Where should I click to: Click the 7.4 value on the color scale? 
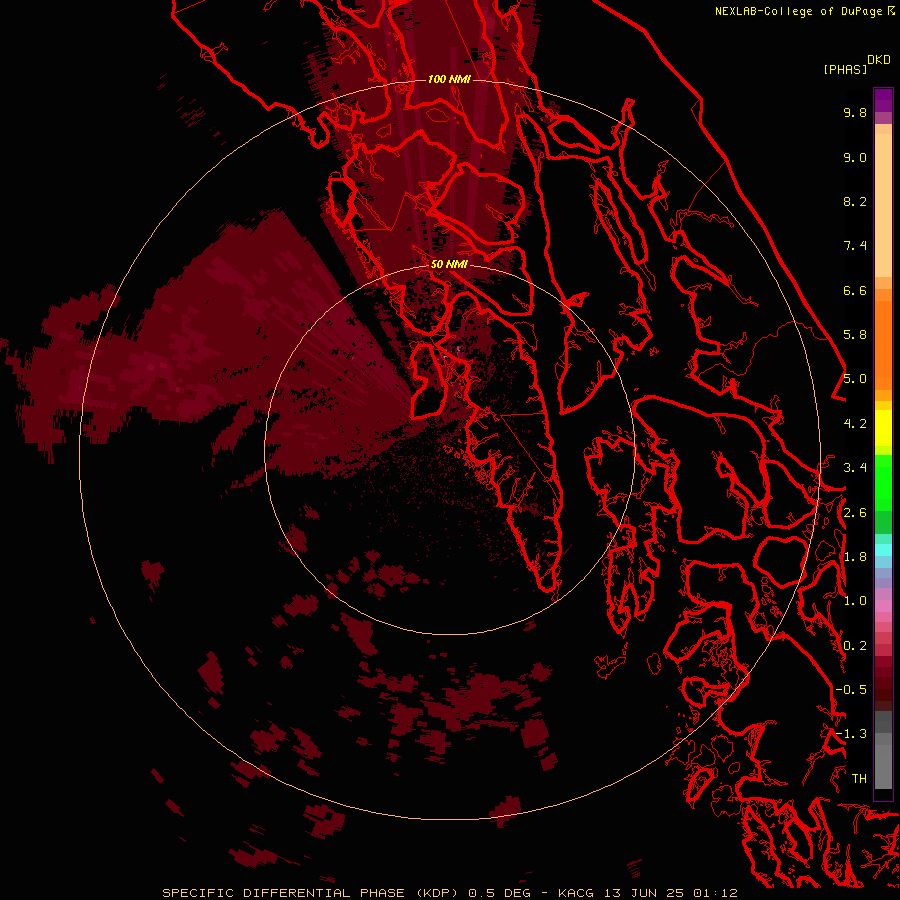855,246
